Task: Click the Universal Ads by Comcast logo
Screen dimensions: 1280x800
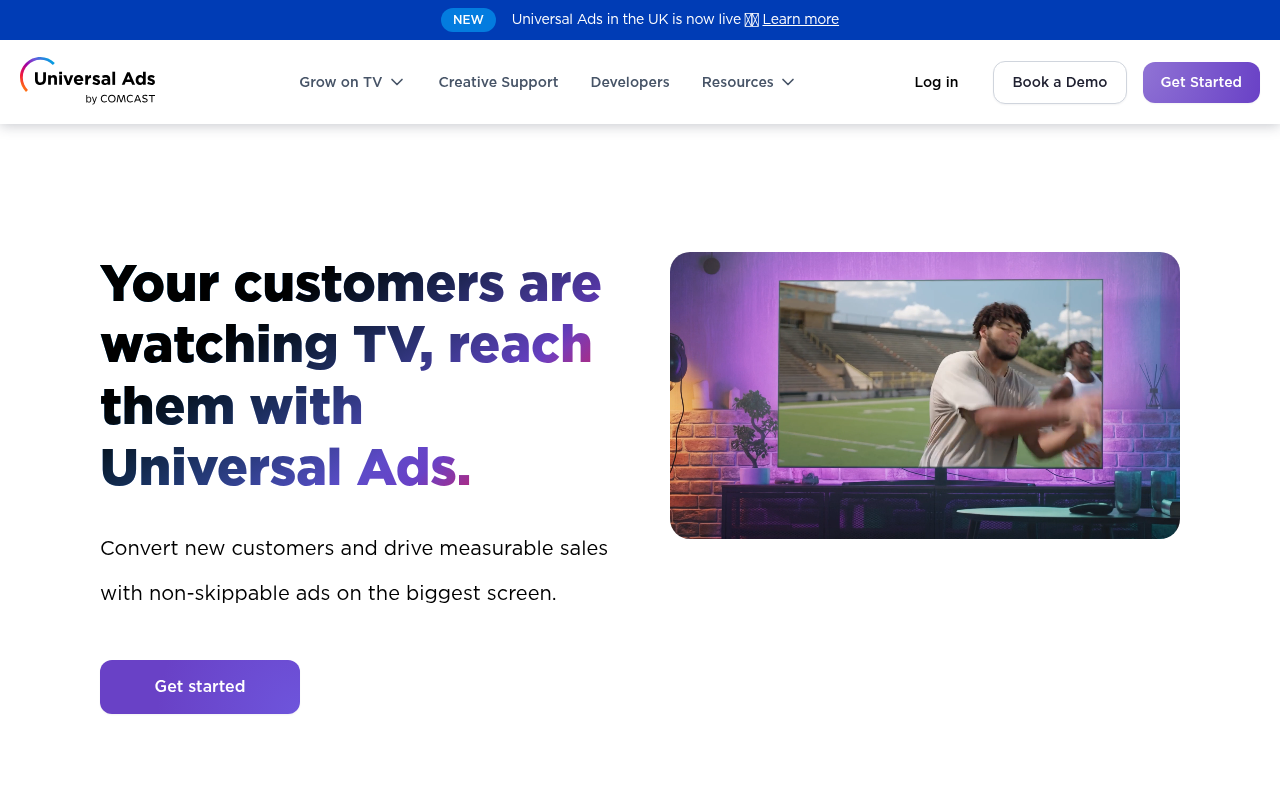Action: pyautogui.click(x=88, y=82)
